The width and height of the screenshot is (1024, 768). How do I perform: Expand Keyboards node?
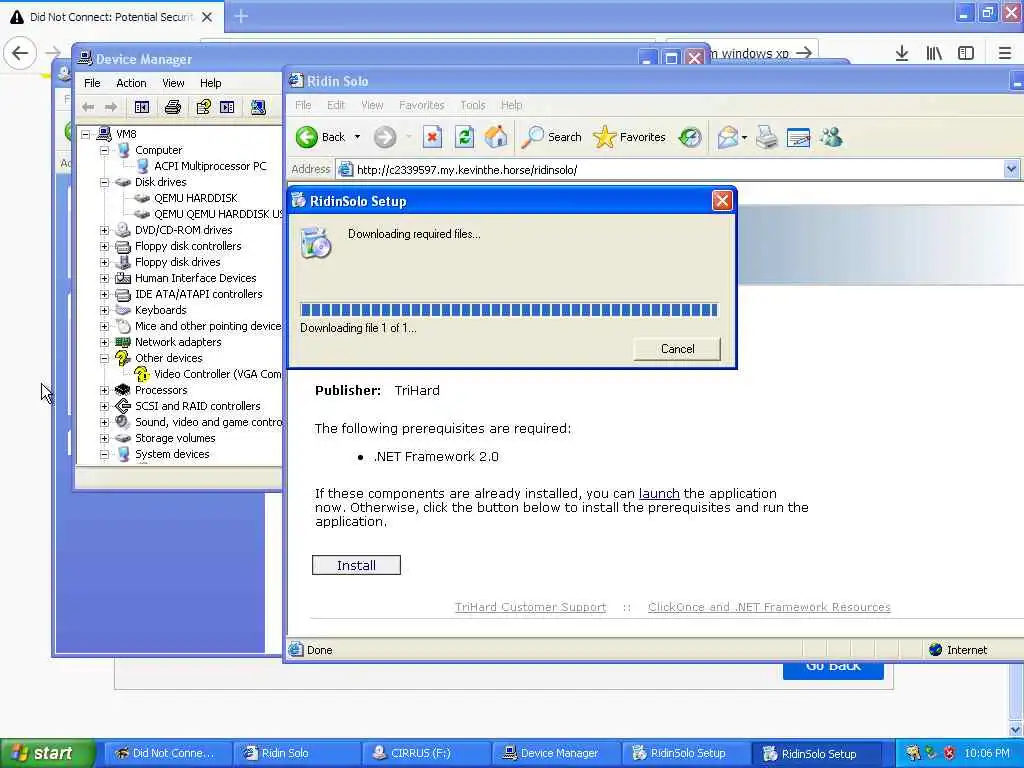tap(104, 310)
